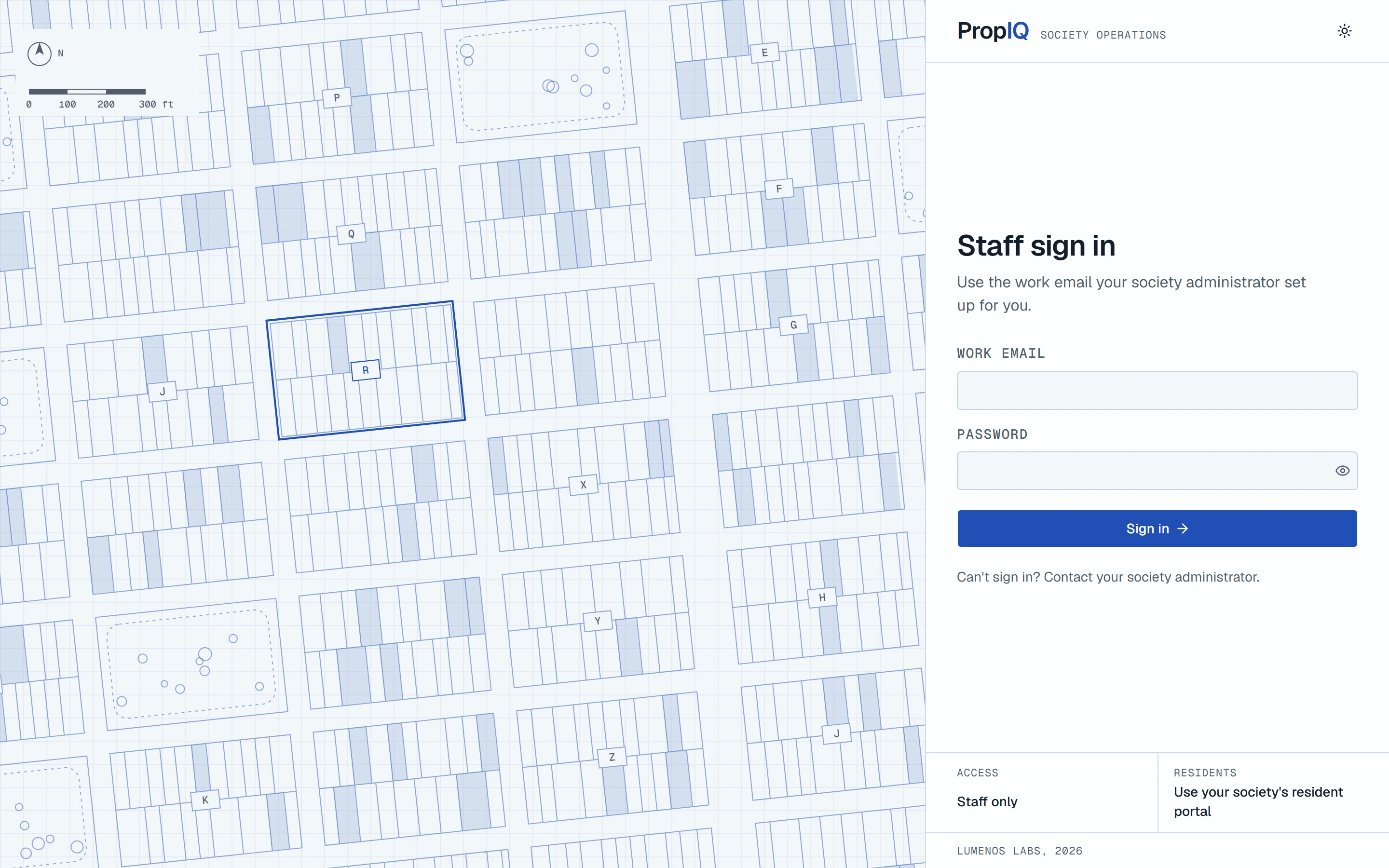Click block label F on the map

point(779,188)
